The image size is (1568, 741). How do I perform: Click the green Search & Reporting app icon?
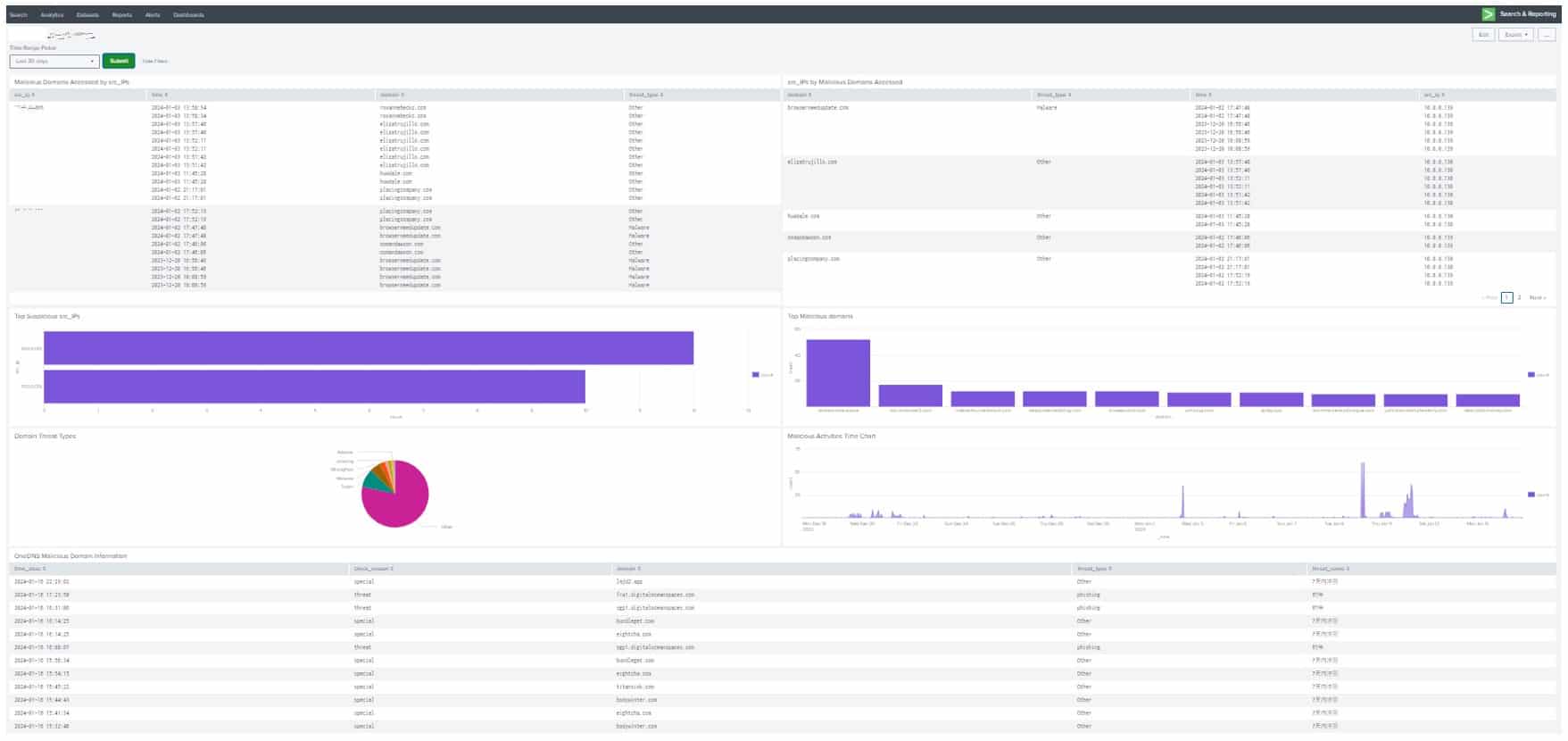point(1488,14)
